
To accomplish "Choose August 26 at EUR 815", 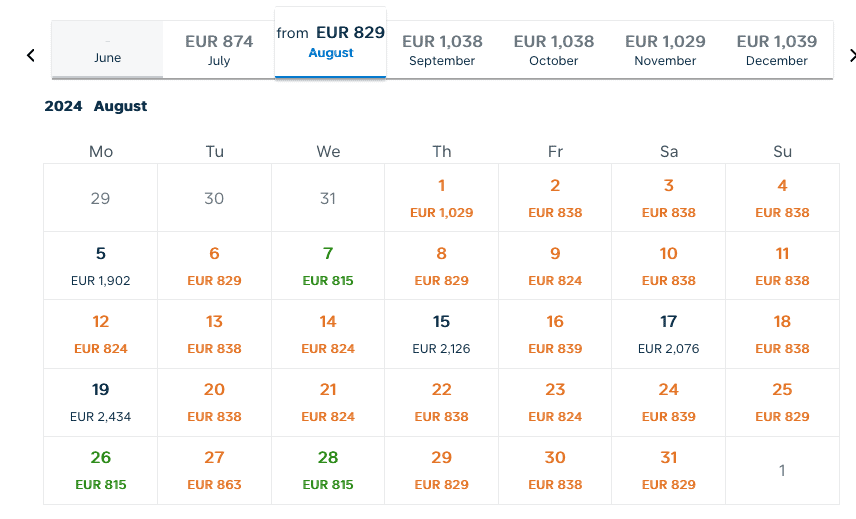I will [101, 470].
